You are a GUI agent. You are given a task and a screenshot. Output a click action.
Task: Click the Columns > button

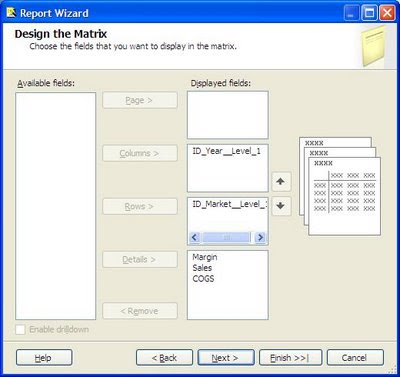click(x=140, y=153)
